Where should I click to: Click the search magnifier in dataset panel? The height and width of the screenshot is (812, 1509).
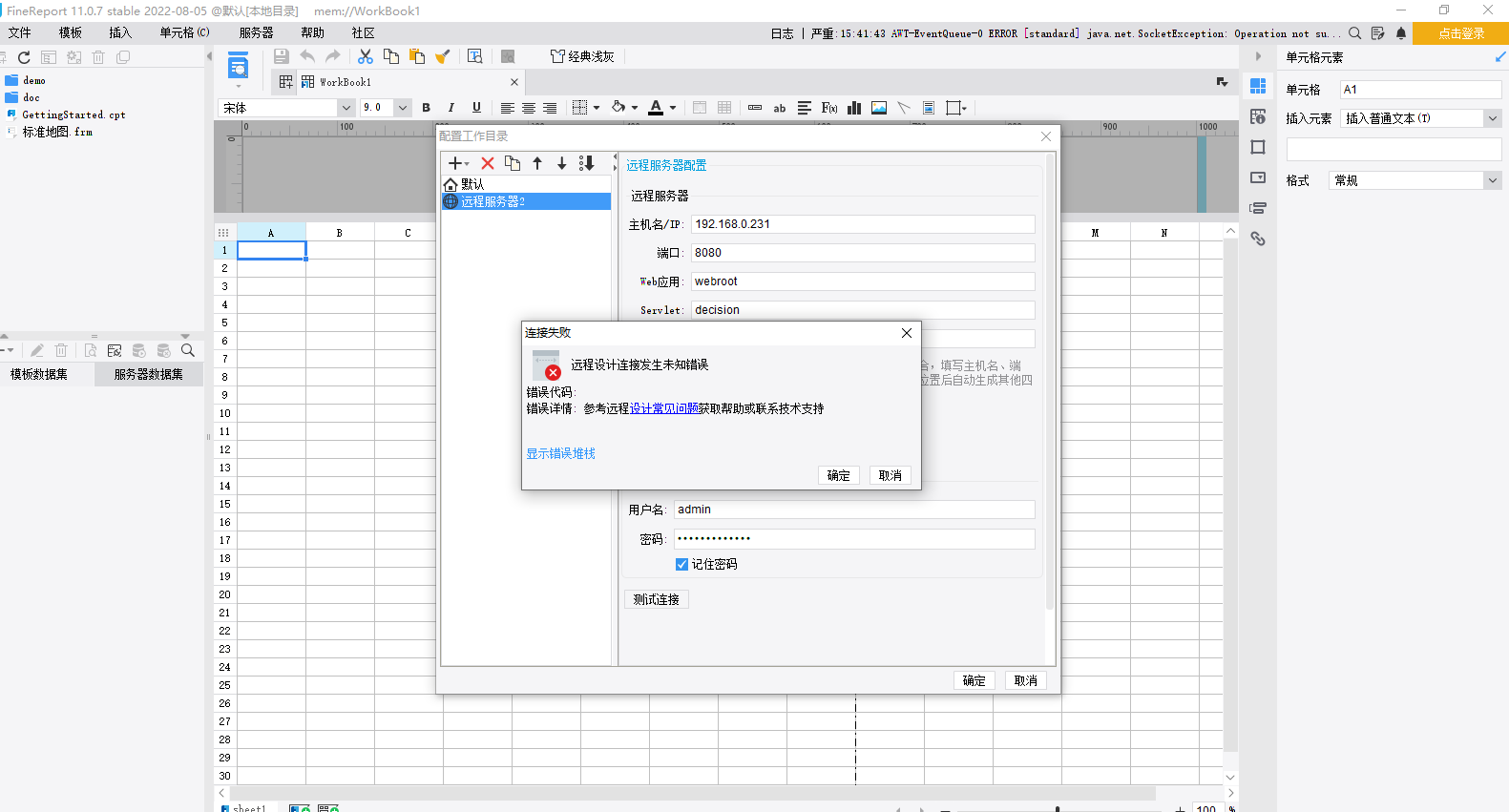(x=188, y=350)
